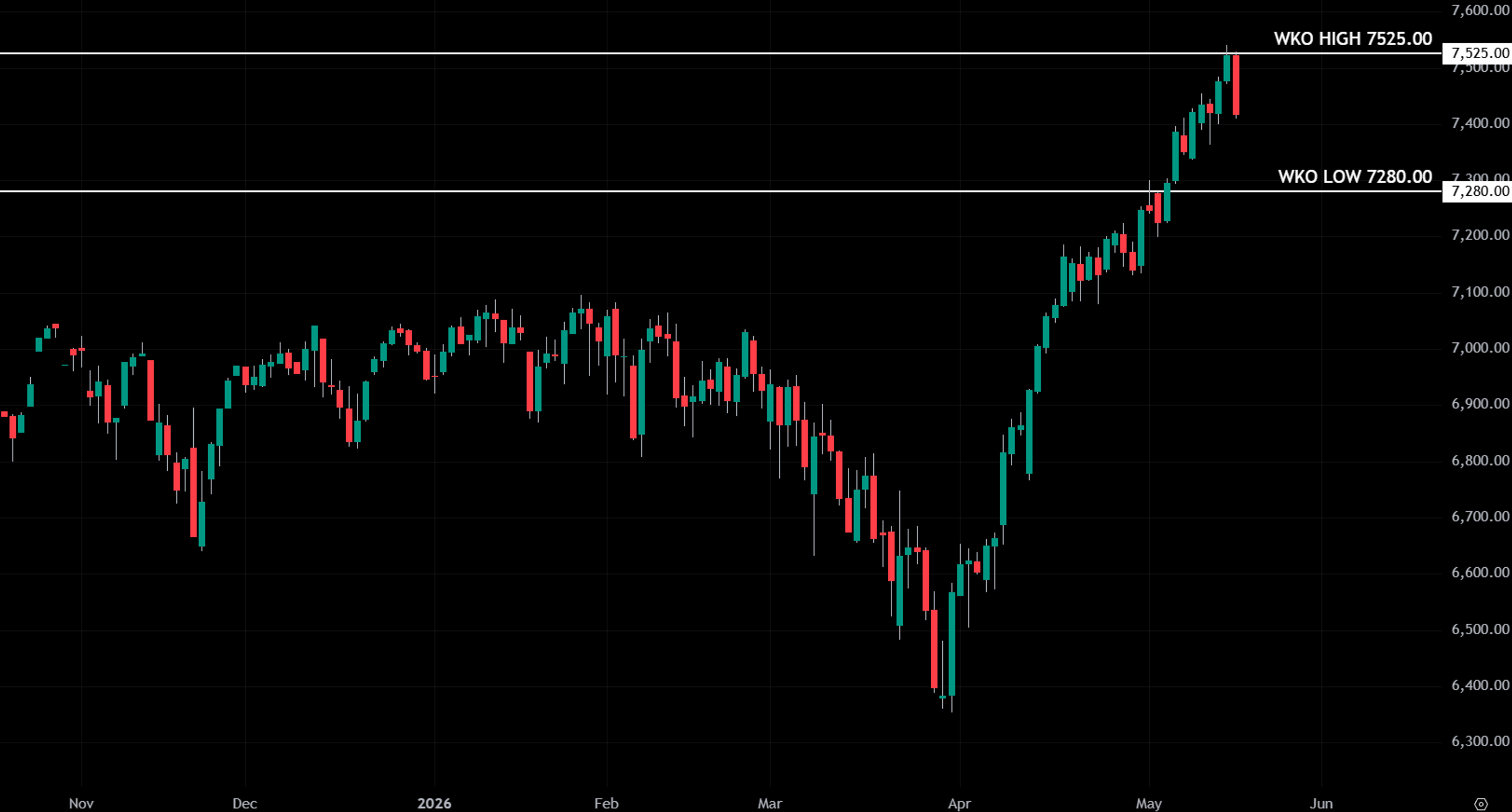Click the May label on time axis
The height and width of the screenshot is (812, 1512).
tap(1149, 803)
